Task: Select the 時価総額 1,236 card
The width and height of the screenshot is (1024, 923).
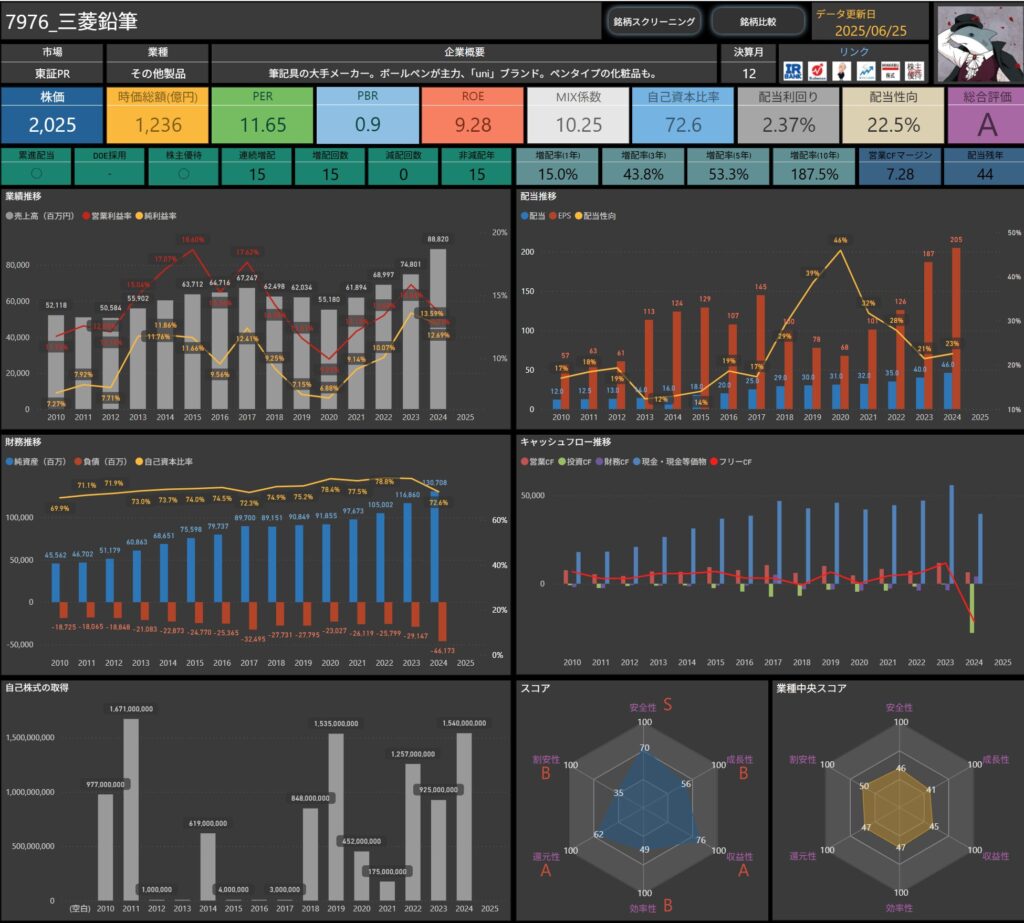Action: pos(157,115)
